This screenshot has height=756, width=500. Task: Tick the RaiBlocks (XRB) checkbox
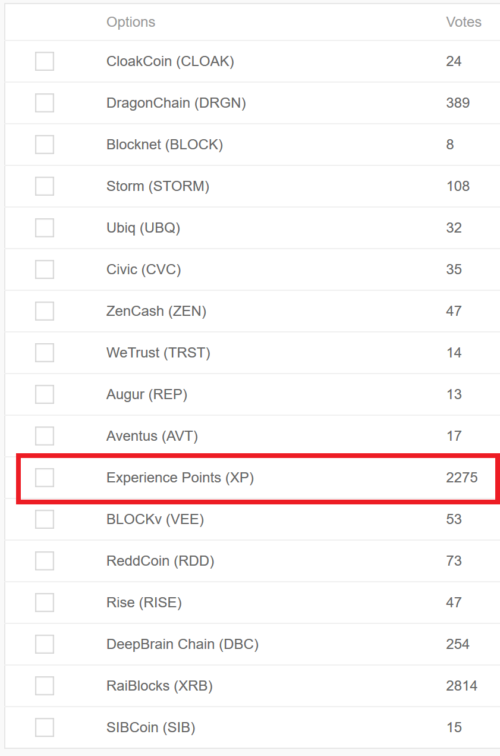coord(44,686)
